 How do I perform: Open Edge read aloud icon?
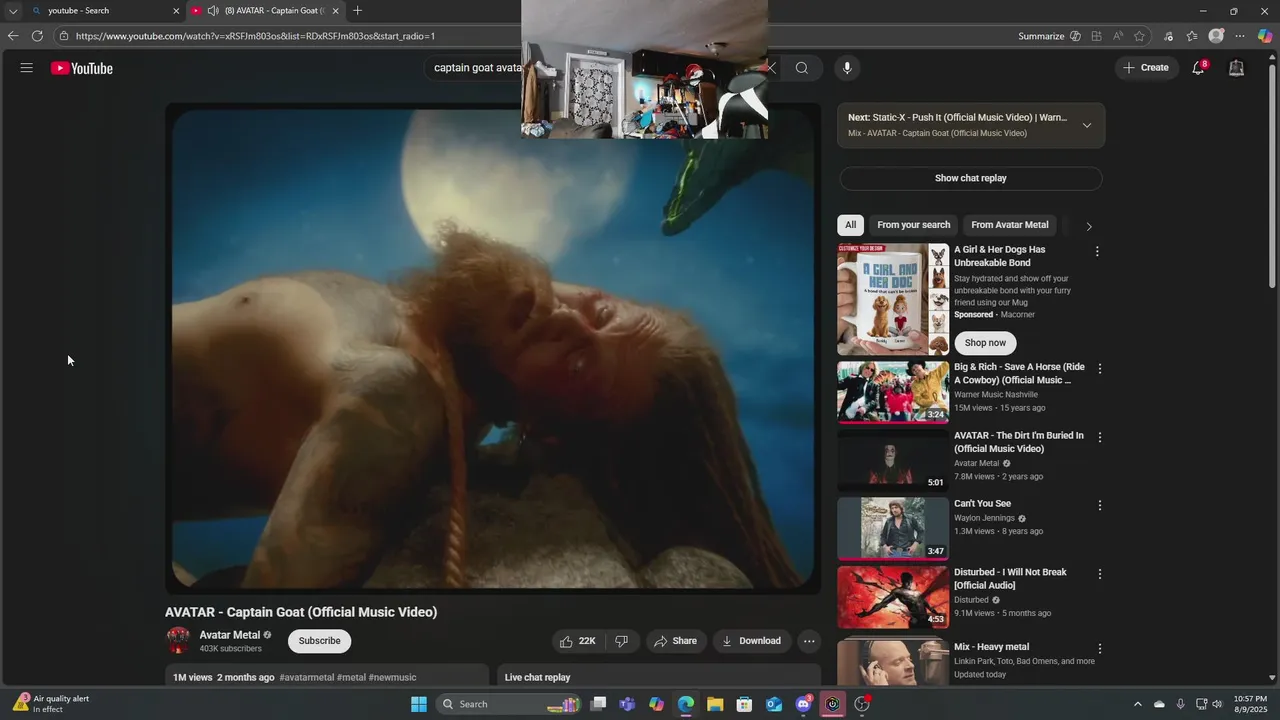[x=1117, y=36]
